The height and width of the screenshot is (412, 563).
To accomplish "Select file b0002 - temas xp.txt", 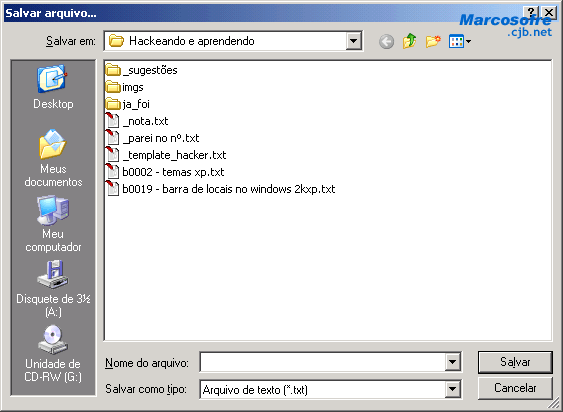I will (x=165, y=172).
